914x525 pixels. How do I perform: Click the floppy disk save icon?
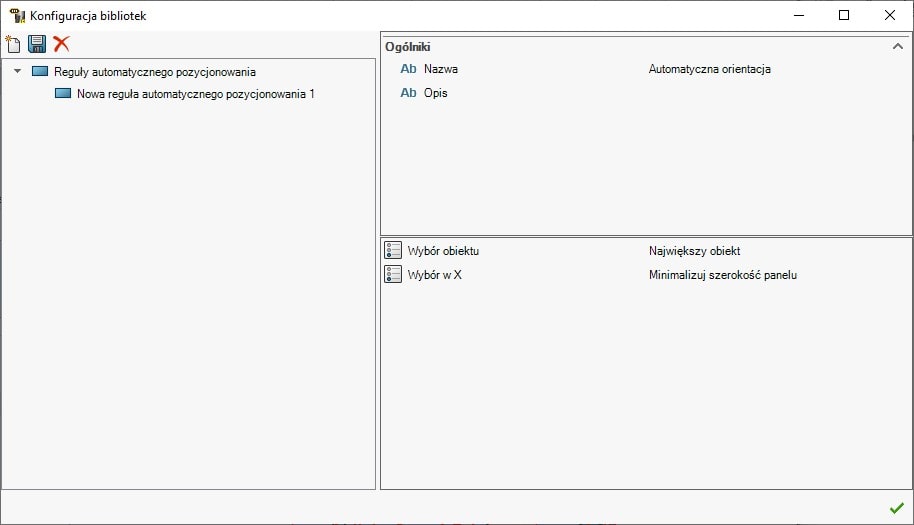37,44
